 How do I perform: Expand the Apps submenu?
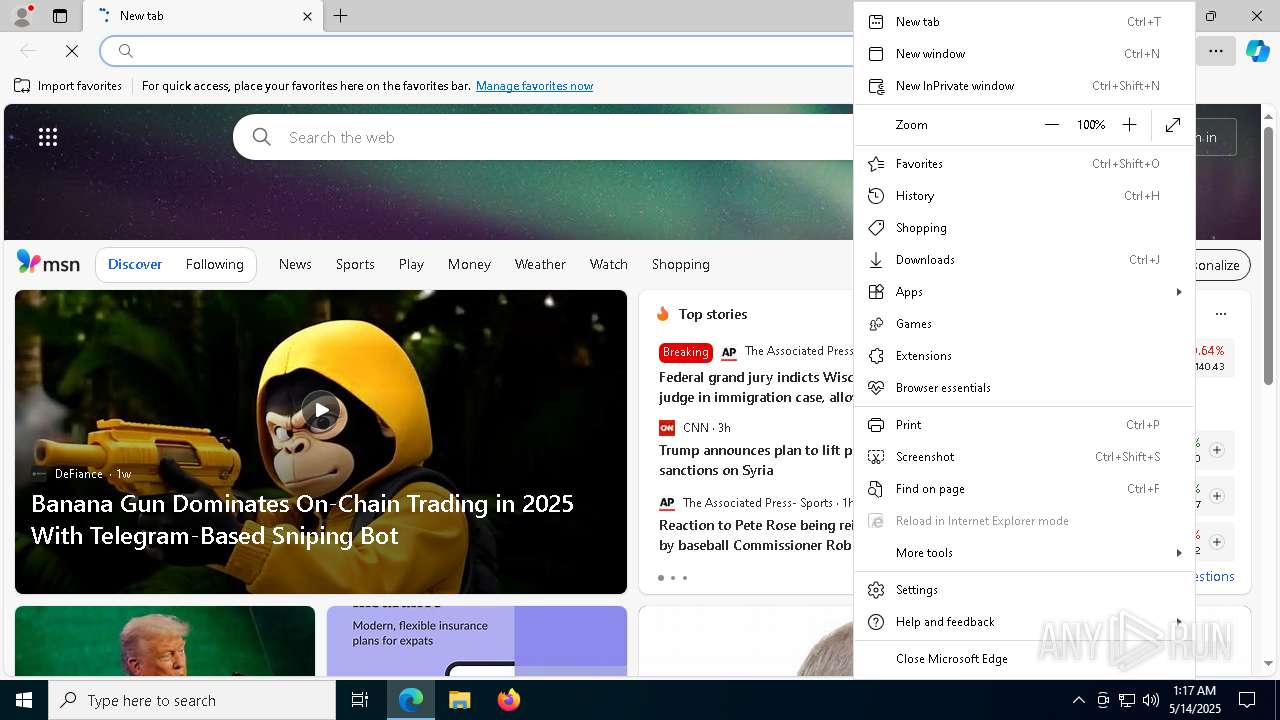1024,292
